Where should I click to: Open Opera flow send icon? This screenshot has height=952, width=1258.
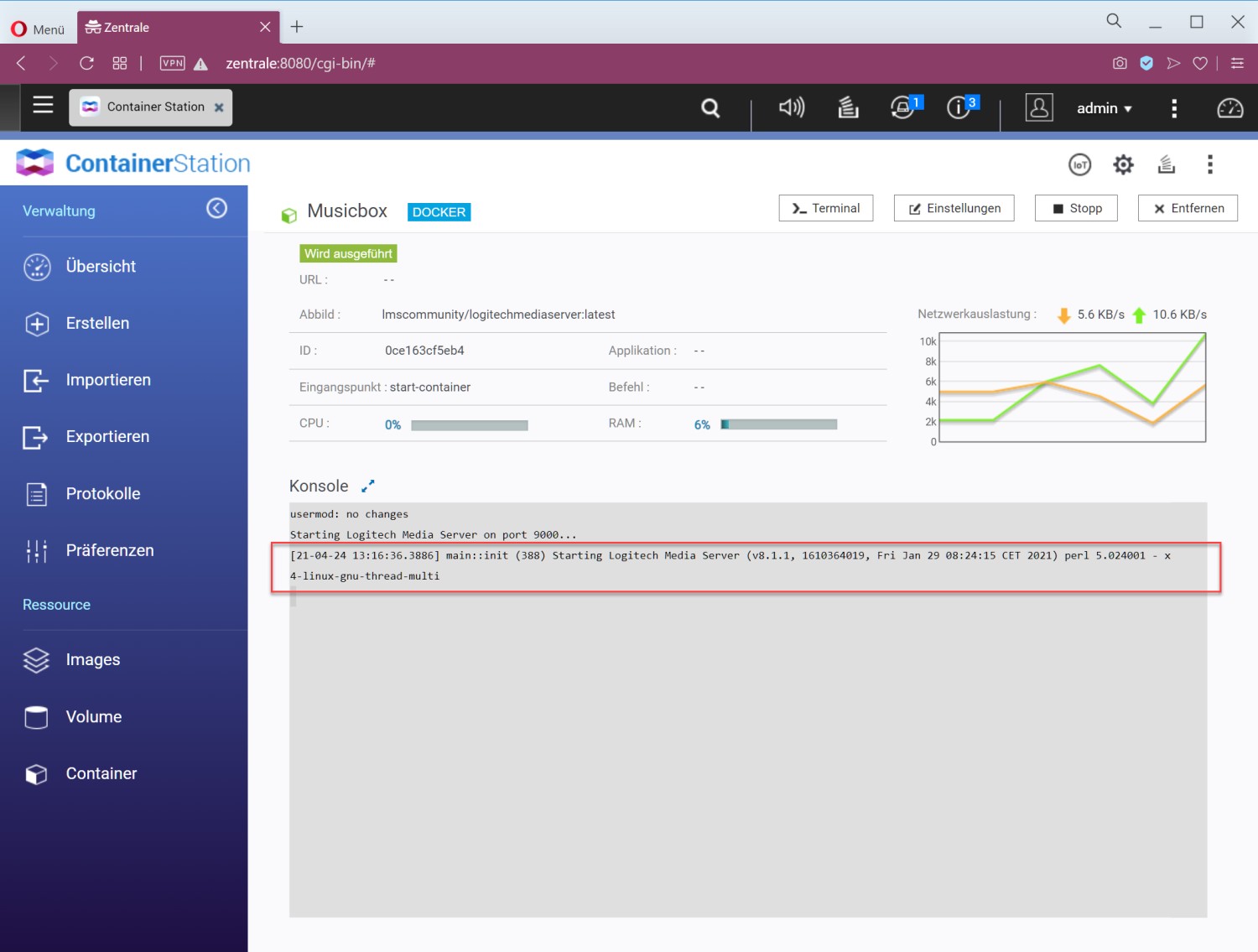coord(1173,64)
